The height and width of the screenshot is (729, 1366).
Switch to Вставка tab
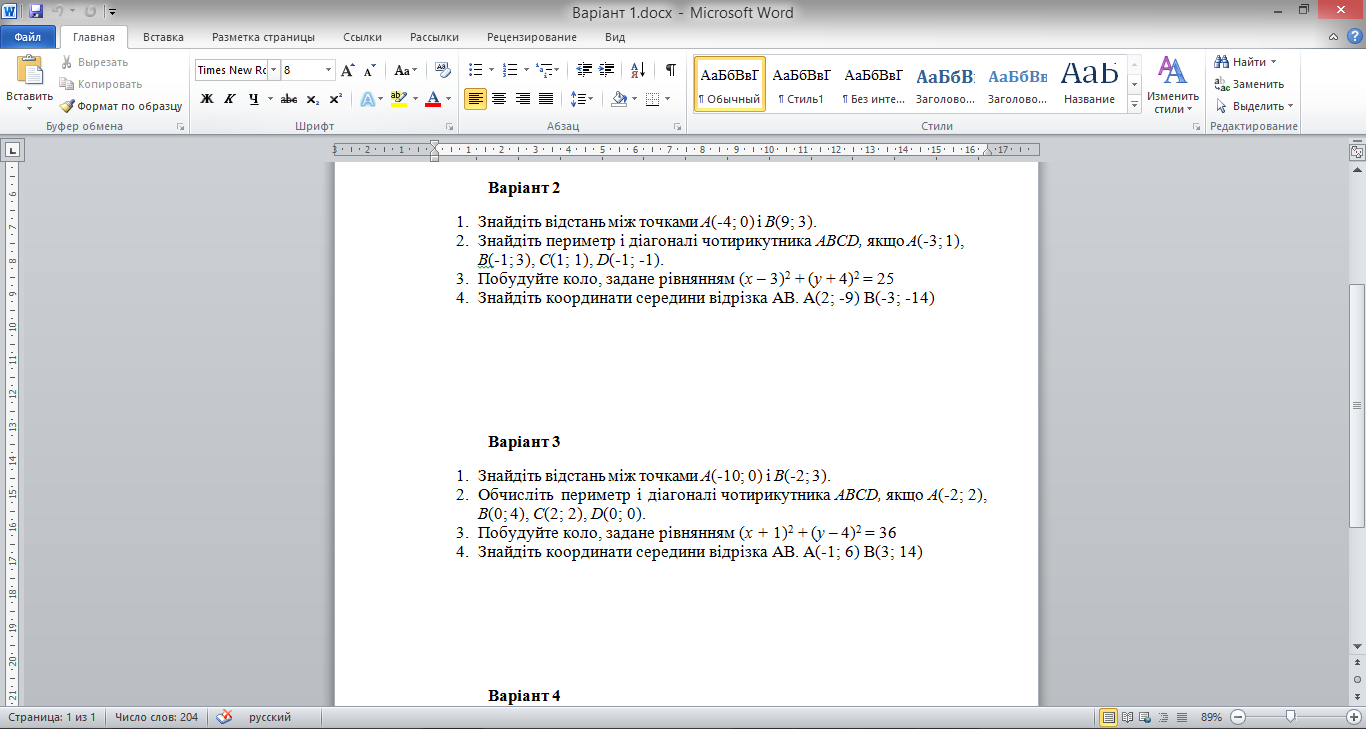163,37
